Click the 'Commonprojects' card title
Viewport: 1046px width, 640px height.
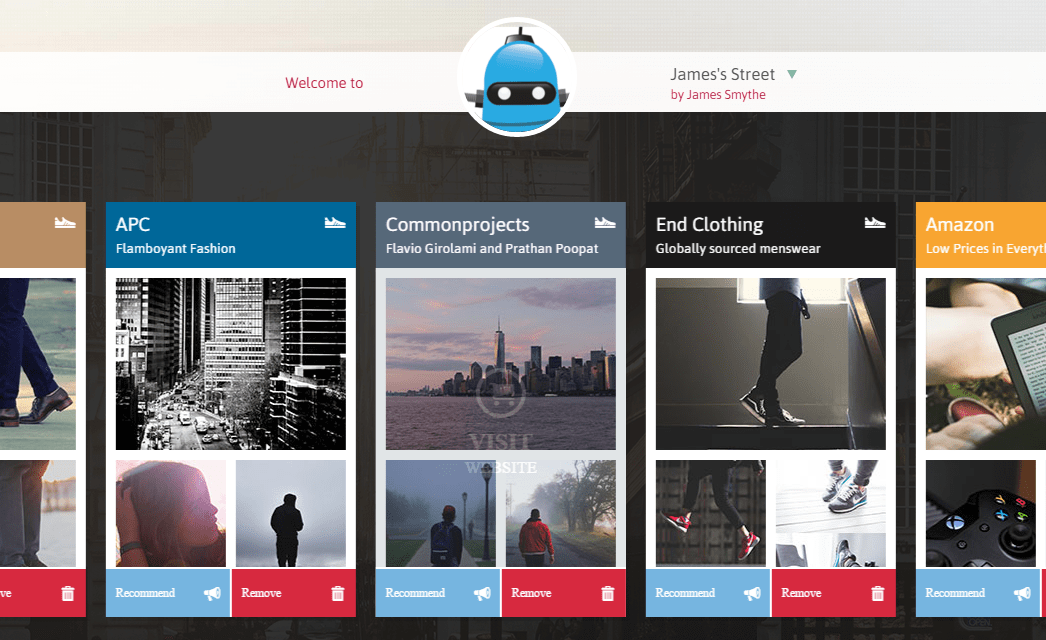coord(458,224)
